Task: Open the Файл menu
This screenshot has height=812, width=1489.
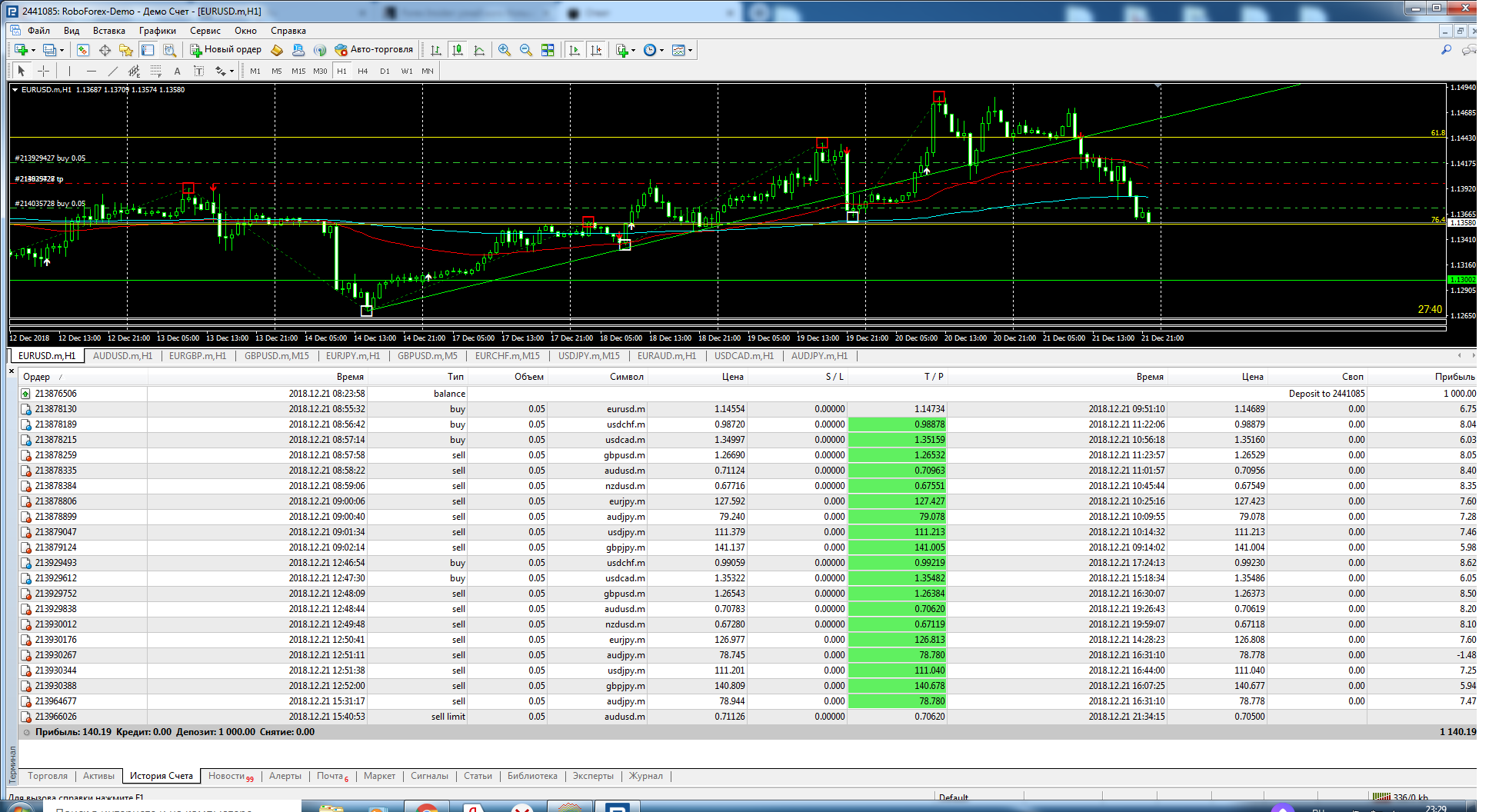Action: click(x=38, y=31)
